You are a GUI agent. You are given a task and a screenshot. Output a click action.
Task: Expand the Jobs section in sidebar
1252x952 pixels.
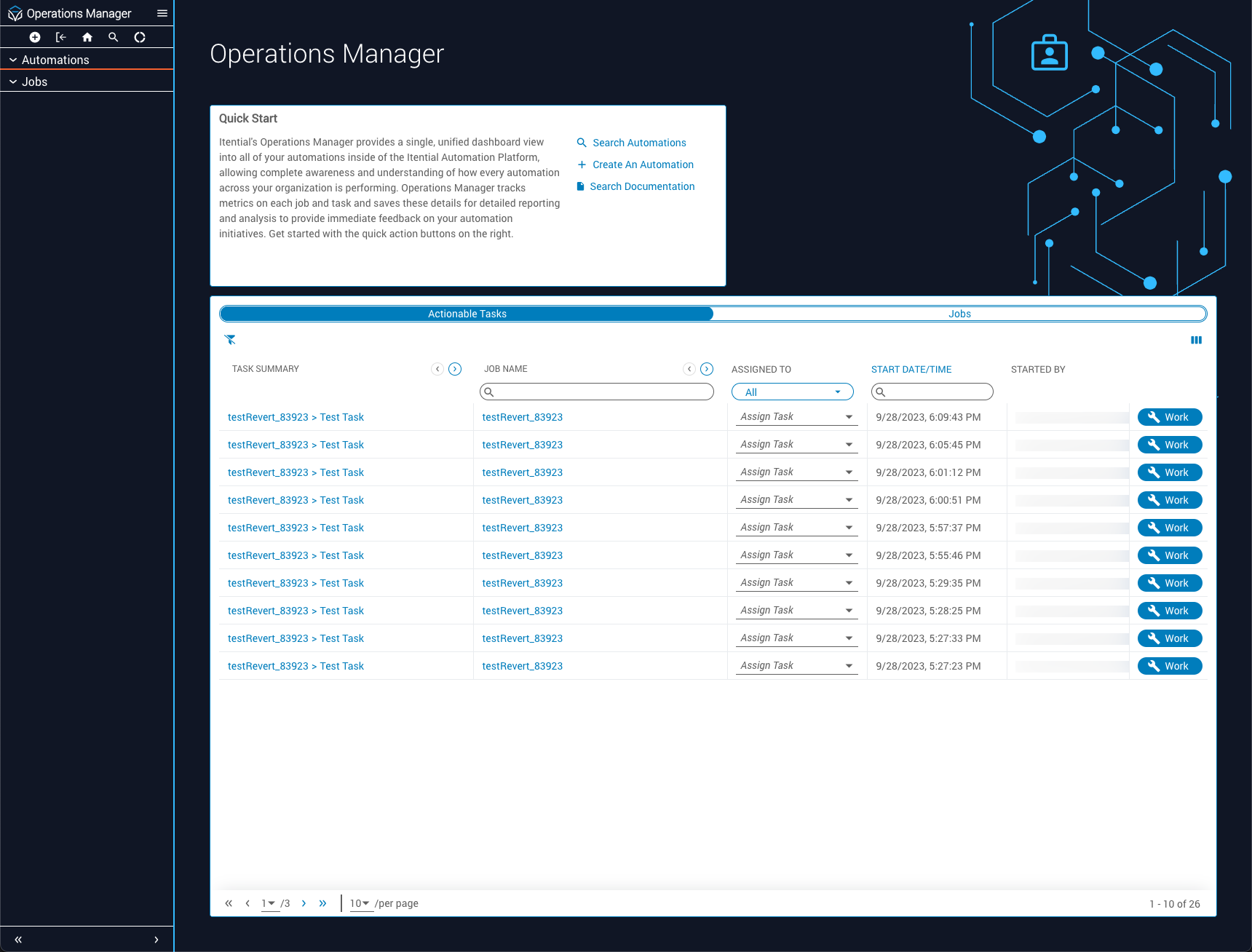pyautogui.click(x=34, y=82)
